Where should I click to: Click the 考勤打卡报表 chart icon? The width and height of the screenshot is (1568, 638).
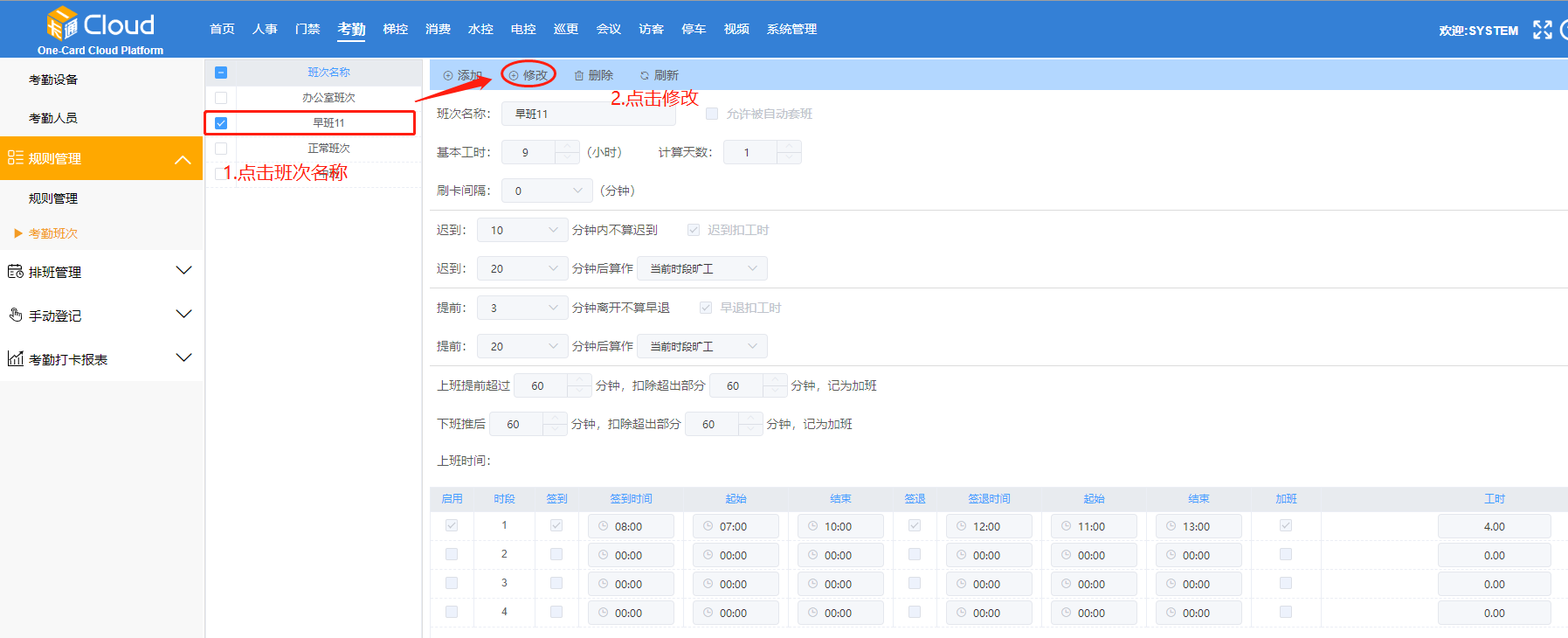pyautogui.click(x=16, y=359)
